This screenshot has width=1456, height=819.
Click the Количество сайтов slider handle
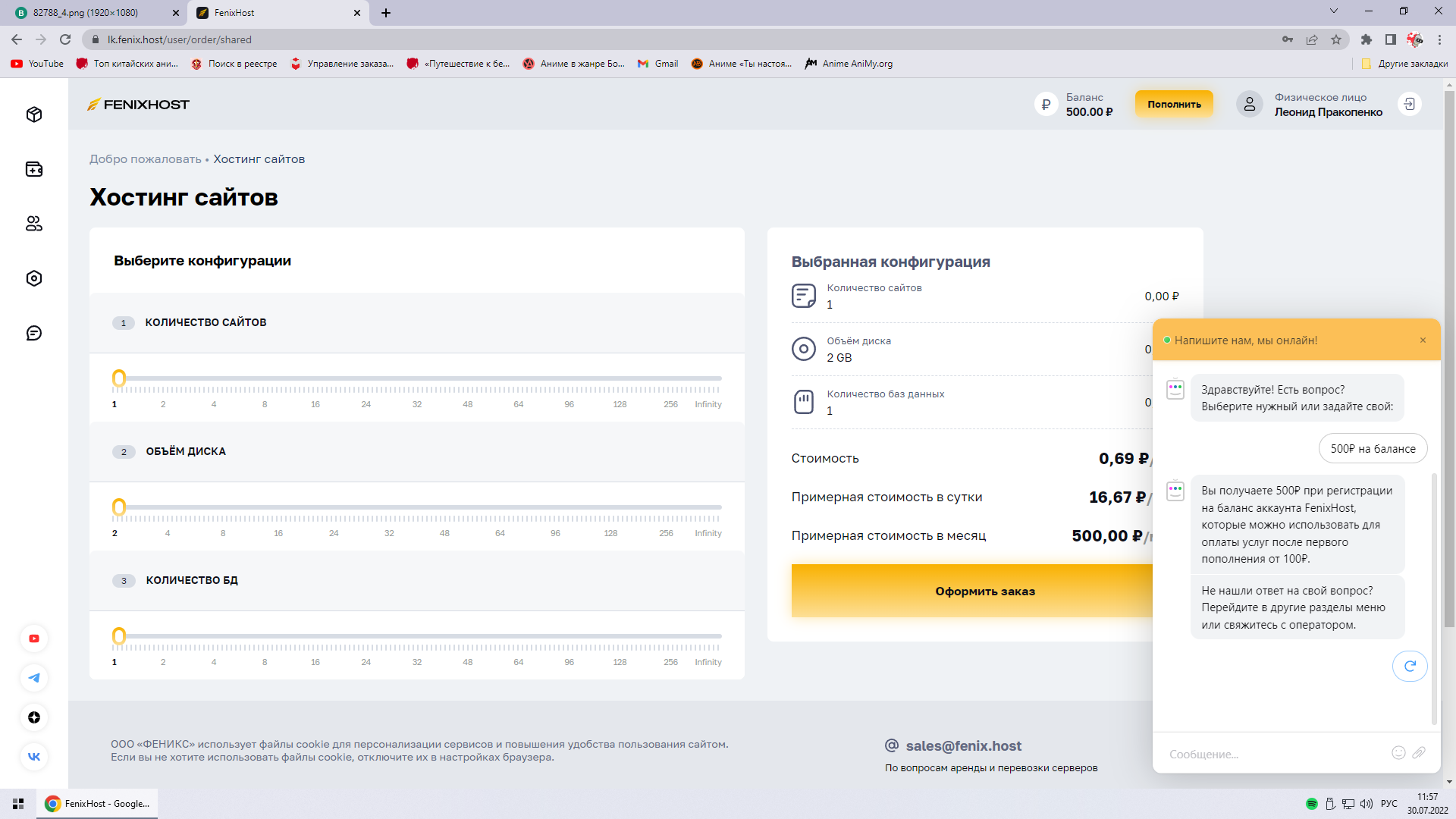tap(119, 378)
